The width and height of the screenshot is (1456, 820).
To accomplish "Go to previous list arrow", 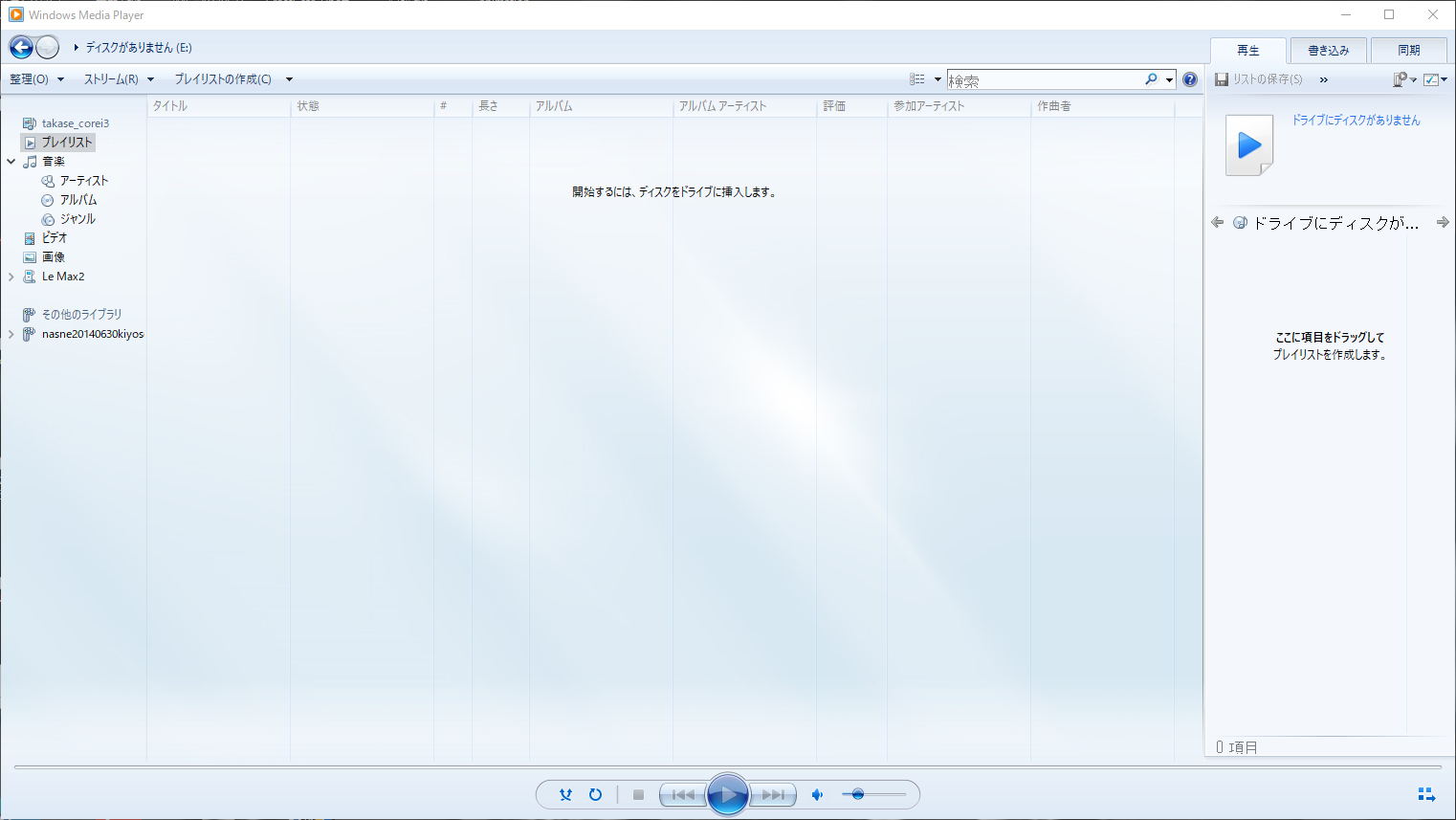I will [1217, 222].
